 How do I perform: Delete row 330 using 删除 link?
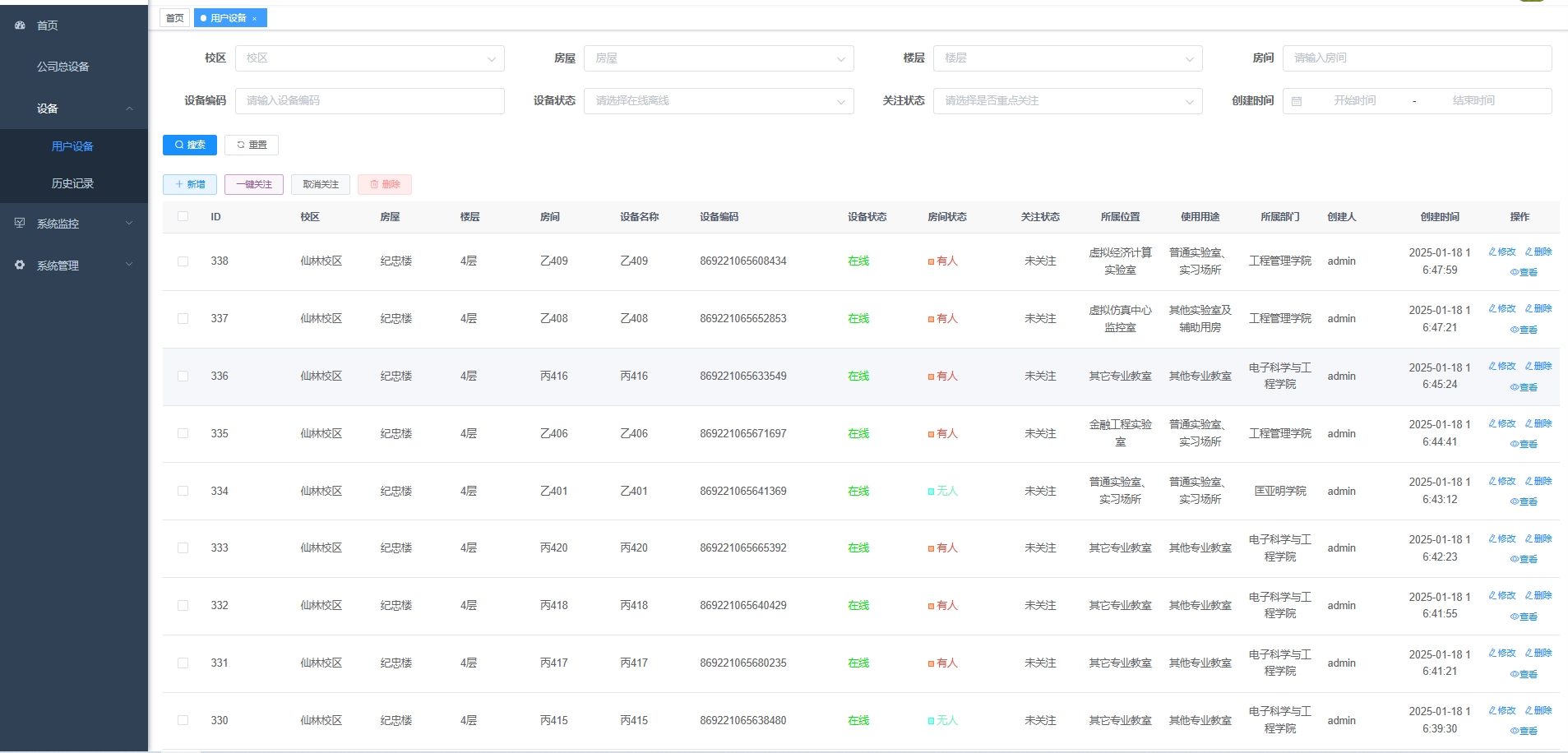(x=1538, y=710)
